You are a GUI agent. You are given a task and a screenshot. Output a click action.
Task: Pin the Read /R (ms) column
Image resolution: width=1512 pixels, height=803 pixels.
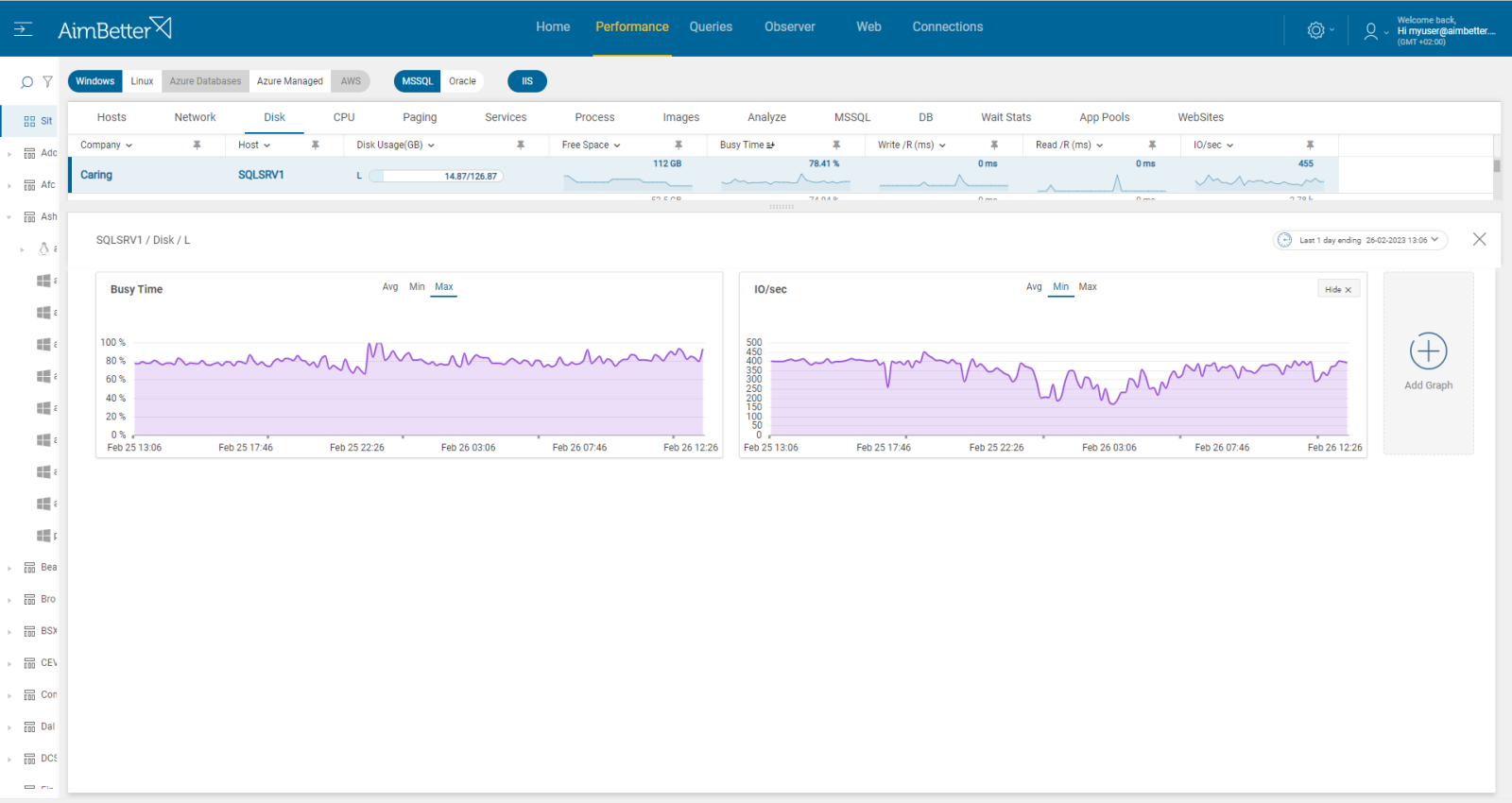click(x=1151, y=145)
